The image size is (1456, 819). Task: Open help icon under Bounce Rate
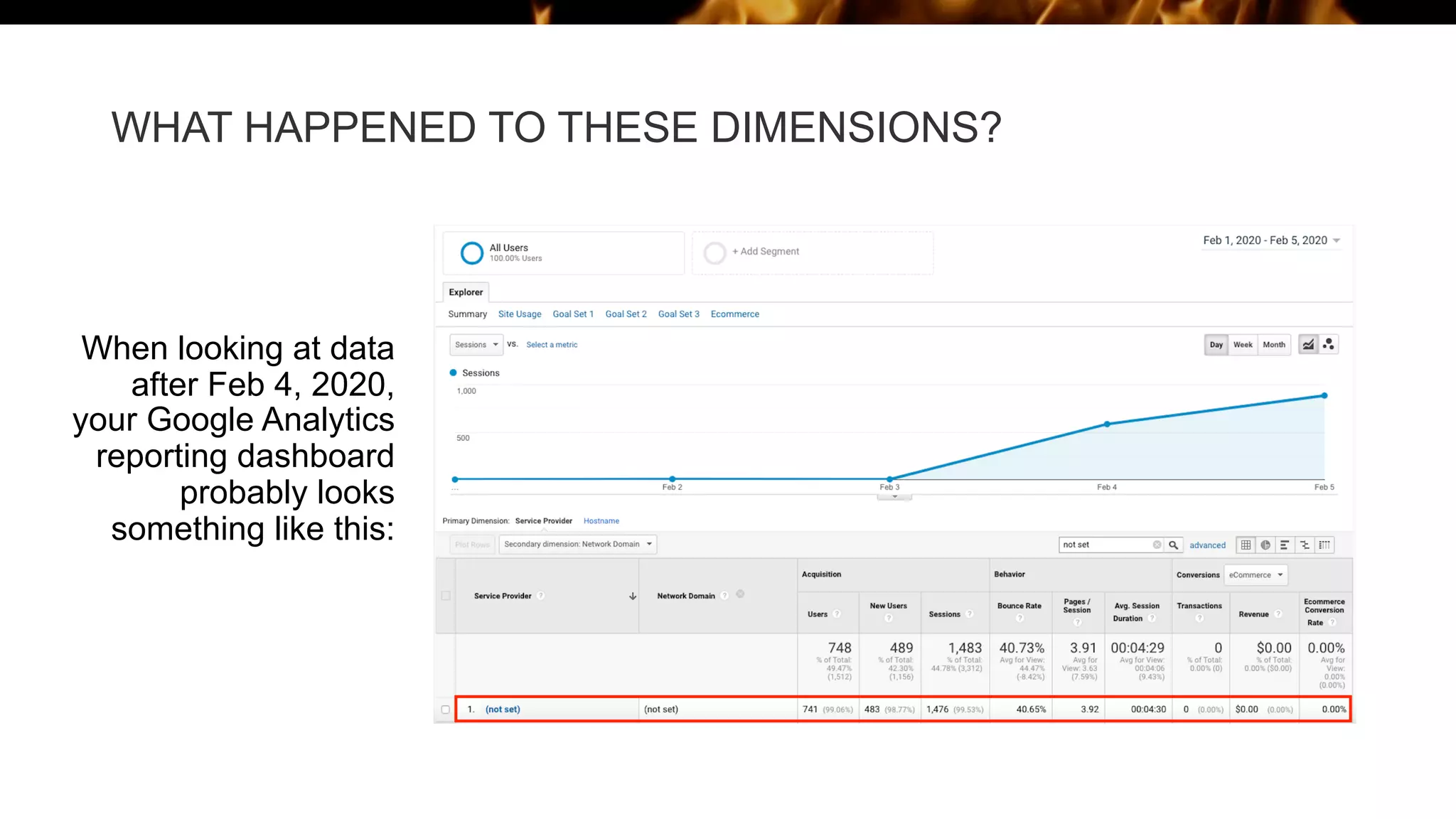(1019, 619)
